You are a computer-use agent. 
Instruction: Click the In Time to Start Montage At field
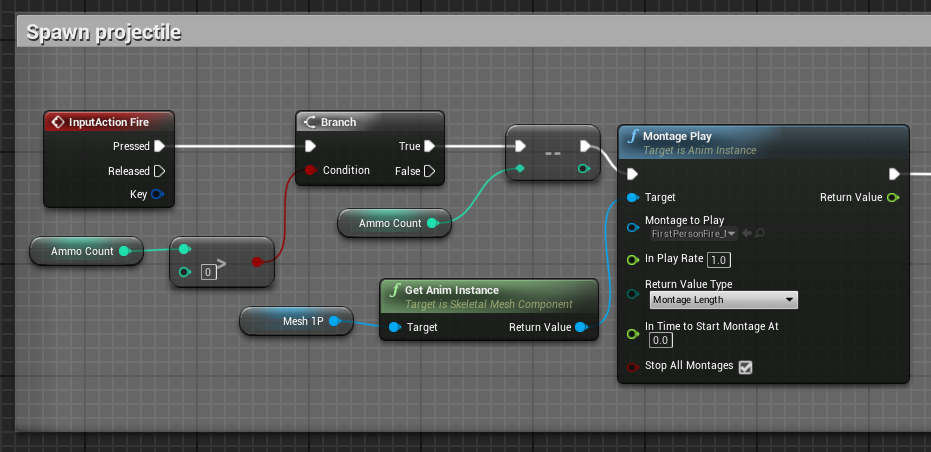(660, 341)
